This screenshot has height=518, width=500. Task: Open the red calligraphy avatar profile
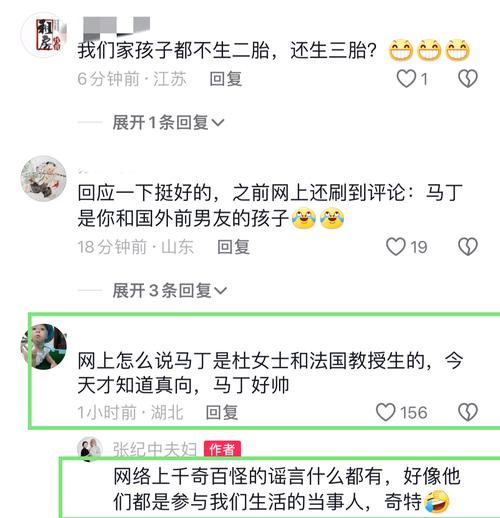pyautogui.click(x=44, y=35)
